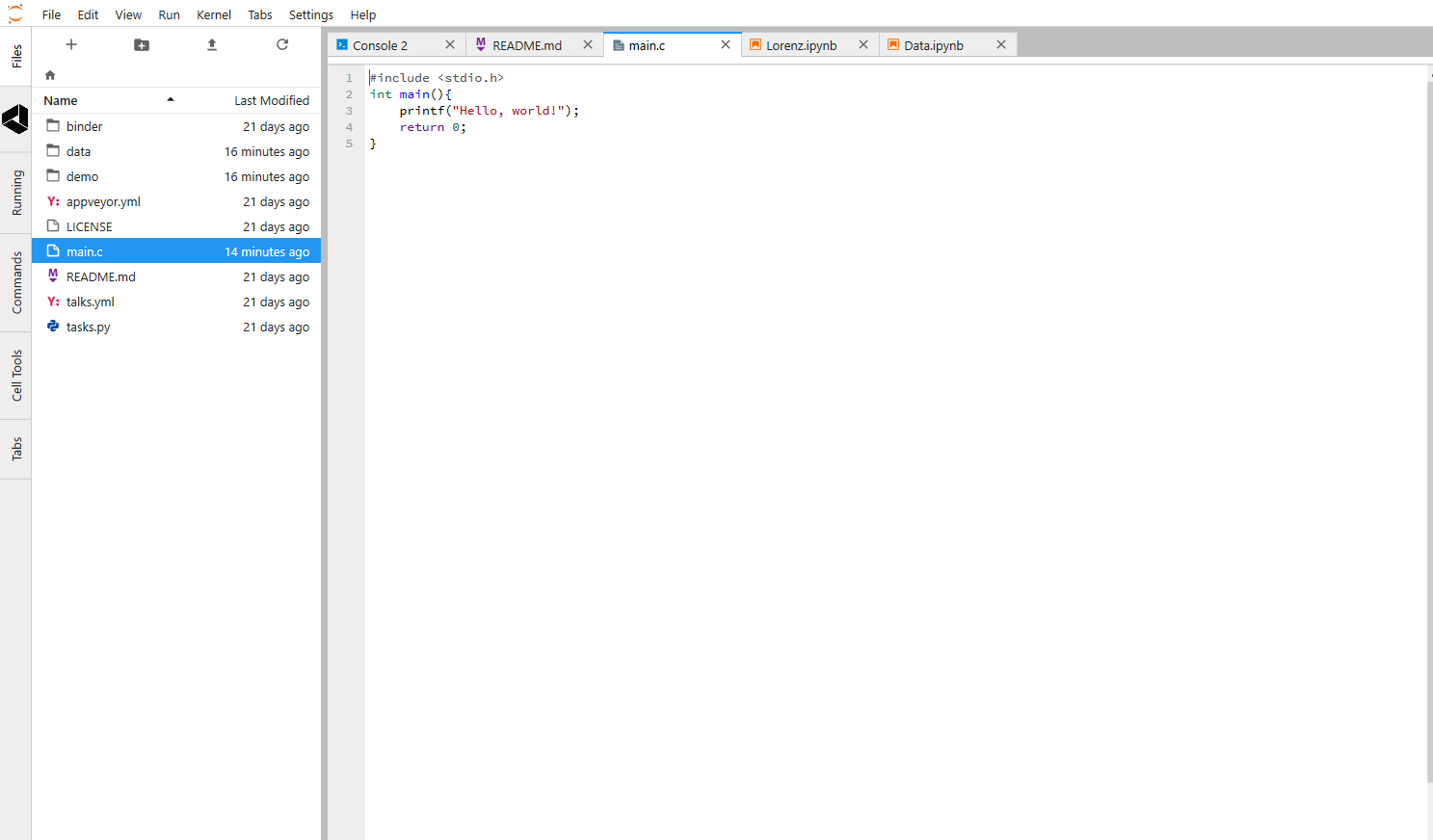The image size is (1433, 840).
Task: Sort files by Last Modified column
Action: [x=272, y=100]
